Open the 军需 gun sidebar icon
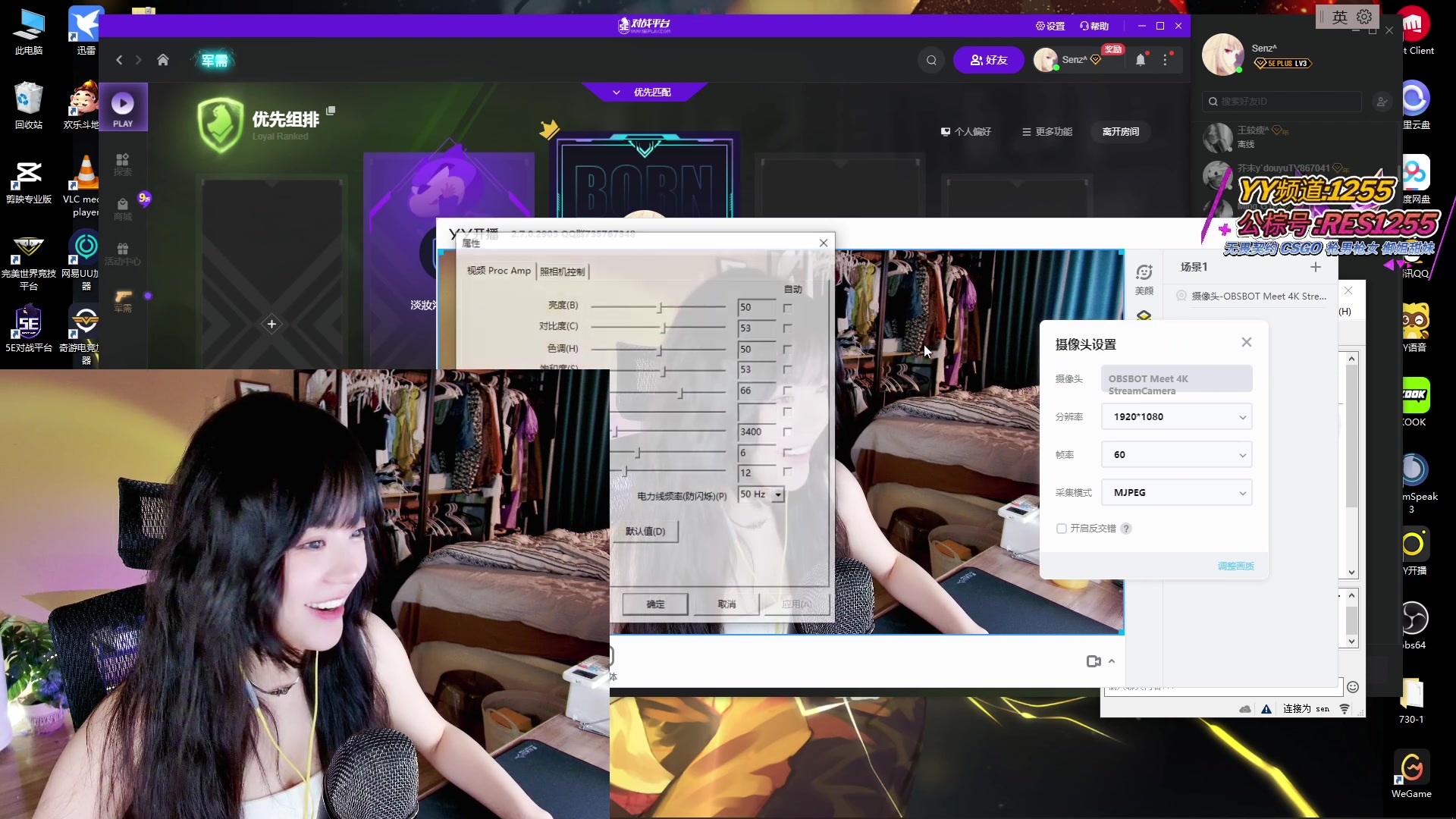This screenshot has width=1456, height=819. click(x=123, y=300)
